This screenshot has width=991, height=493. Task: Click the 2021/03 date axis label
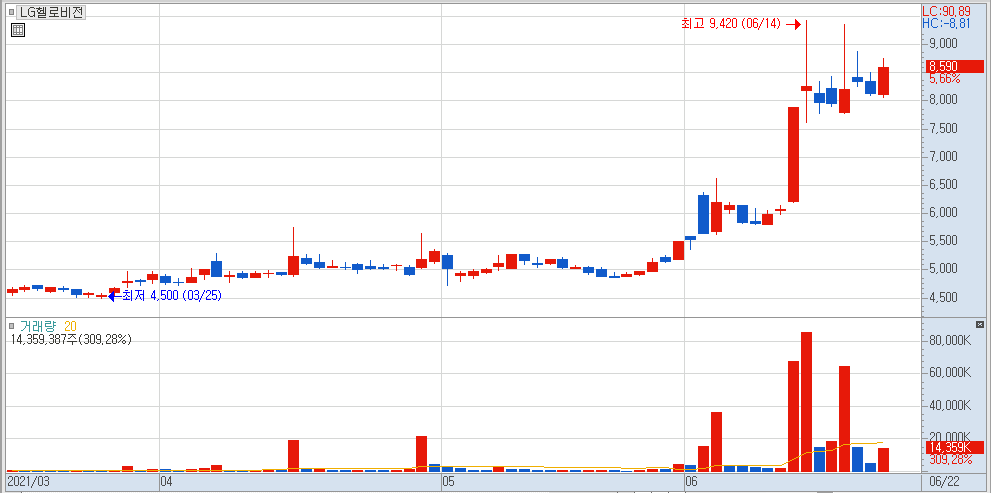pyautogui.click(x=28, y=482)
